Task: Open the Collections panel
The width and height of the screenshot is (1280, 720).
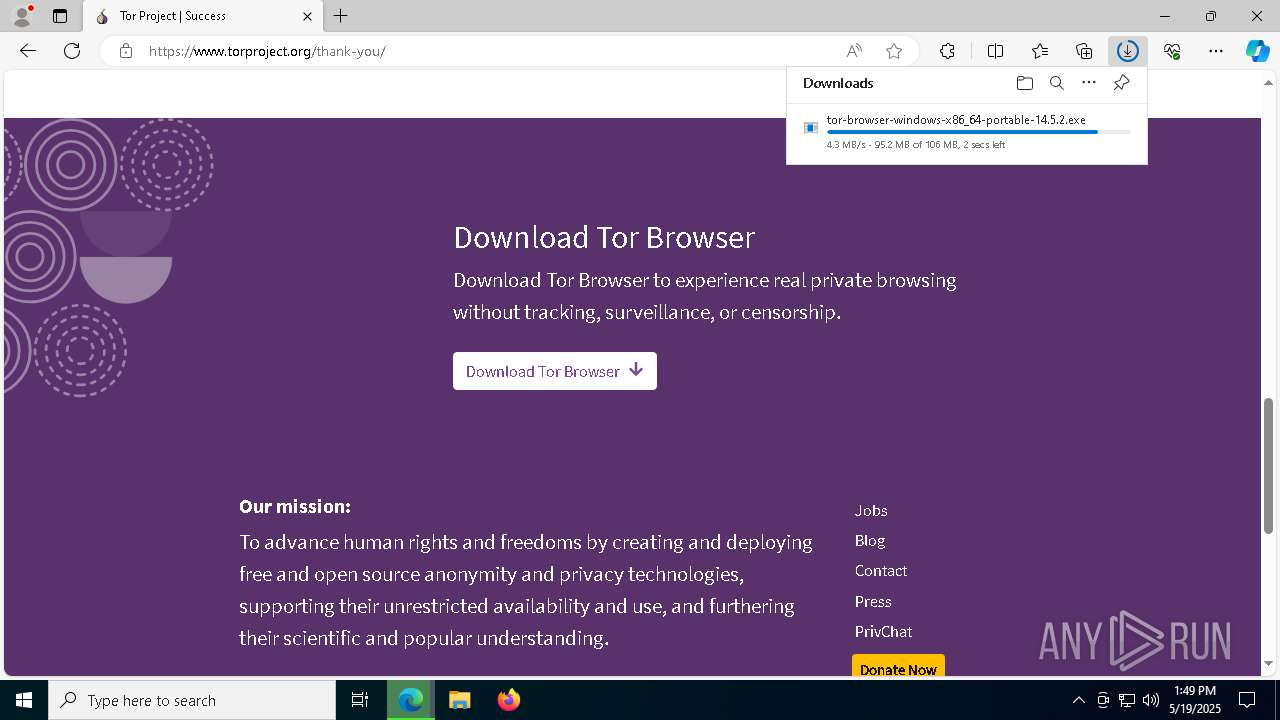Action: point(1084,51)
